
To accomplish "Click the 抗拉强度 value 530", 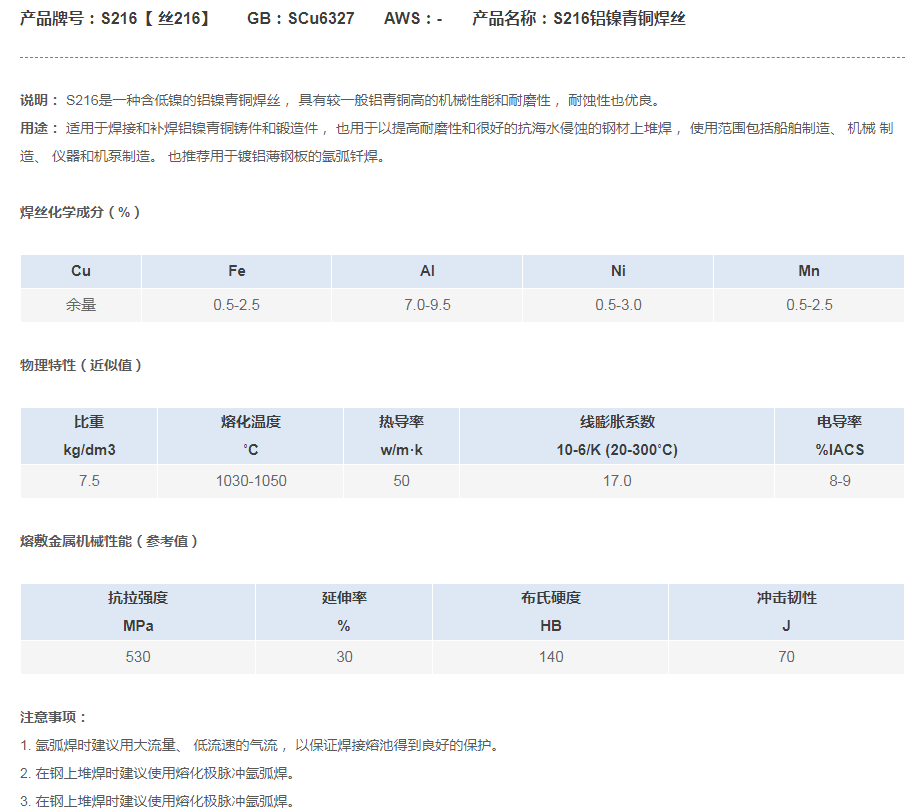I will (x=138, y=657).
